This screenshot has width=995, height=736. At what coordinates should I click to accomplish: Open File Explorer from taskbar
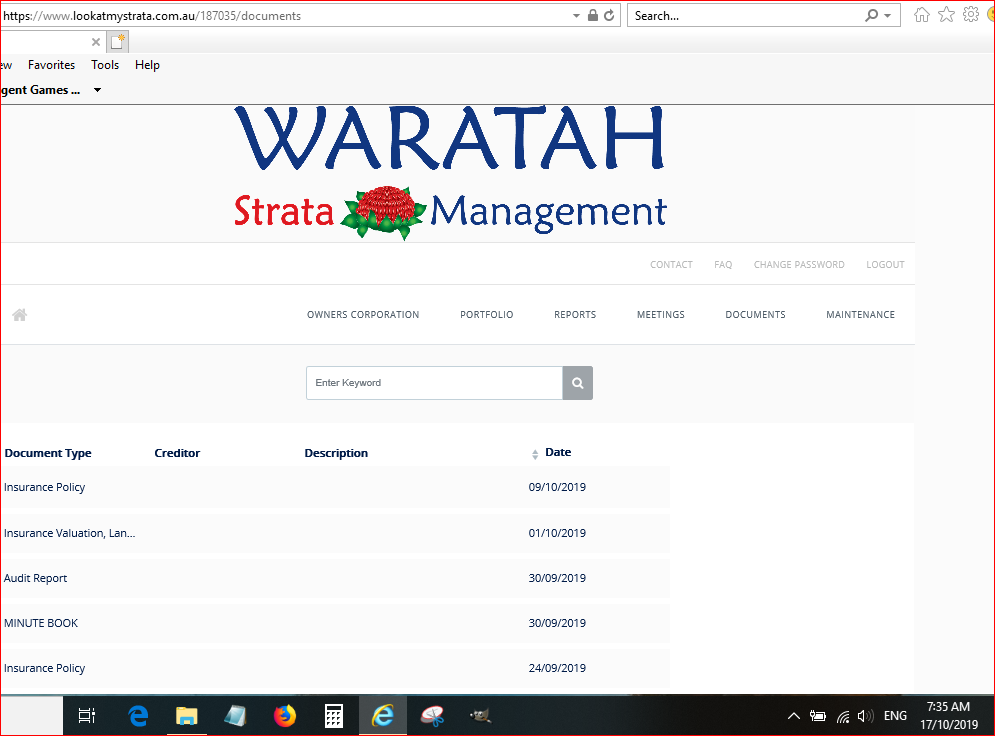pyautogui.click(x=187, y=716)
